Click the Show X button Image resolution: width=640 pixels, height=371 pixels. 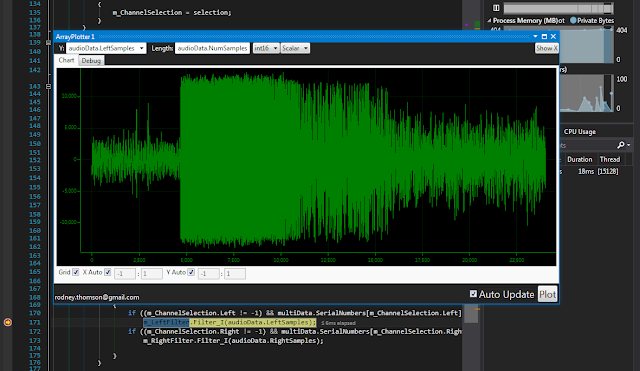click(x=547, y=48)
